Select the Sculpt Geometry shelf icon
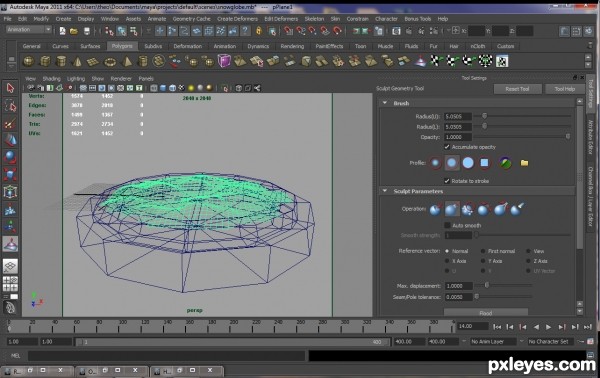This screenshot has width=600, height=378. (420, 61)
